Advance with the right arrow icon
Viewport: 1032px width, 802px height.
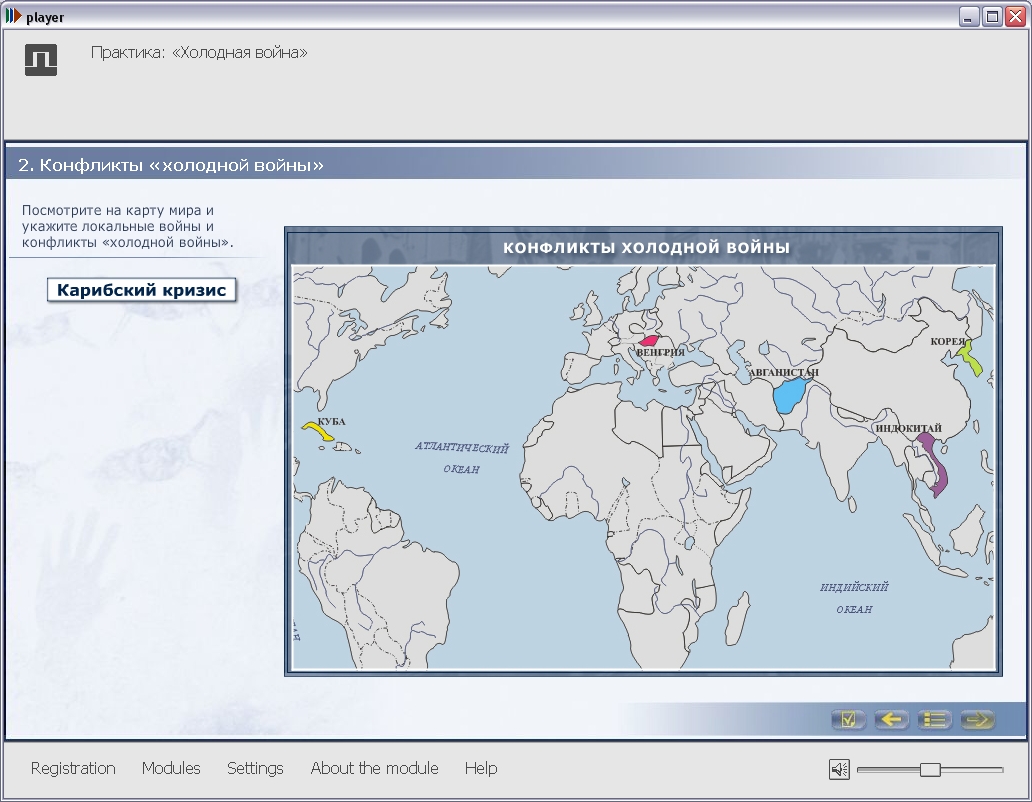(x=977, y=719)
